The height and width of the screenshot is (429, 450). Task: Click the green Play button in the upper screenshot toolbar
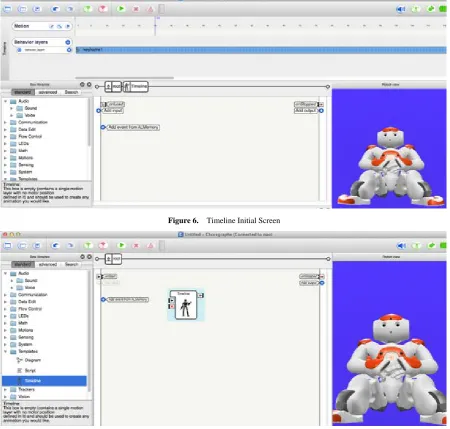click(x=121, y=9)
